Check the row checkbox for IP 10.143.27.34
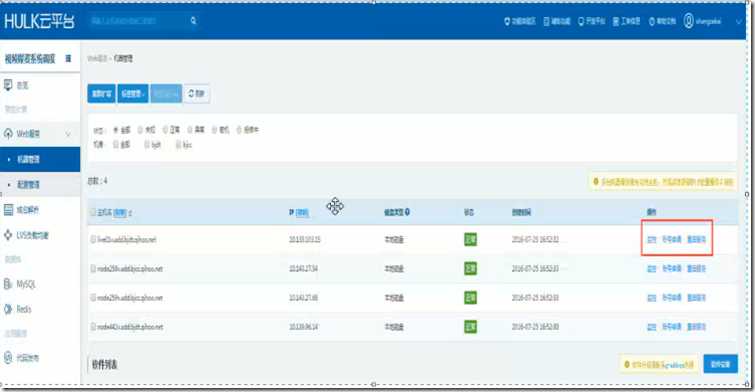 click(x=93, y=269)
